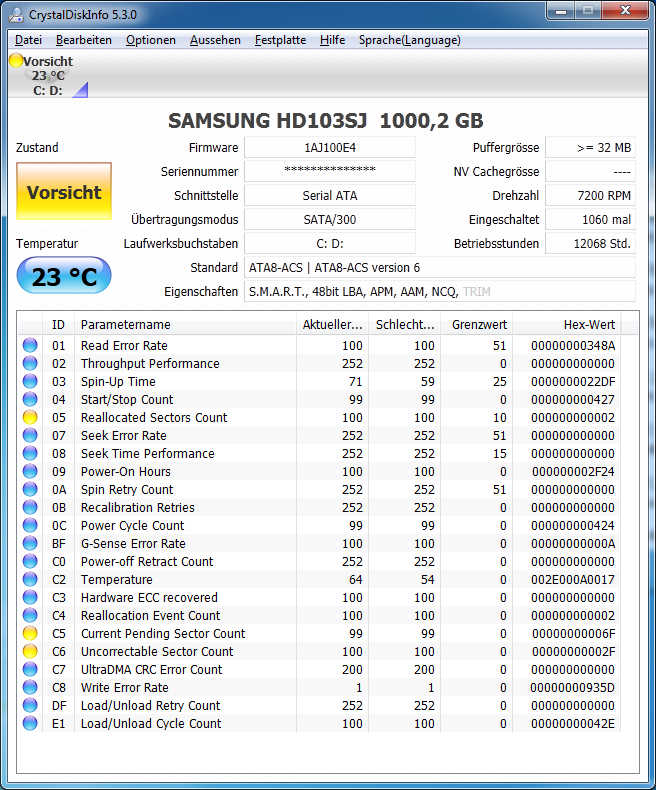Open the Optionen menu
The image size is (656, 790).
pyautogui.click(x=151, y=40)
